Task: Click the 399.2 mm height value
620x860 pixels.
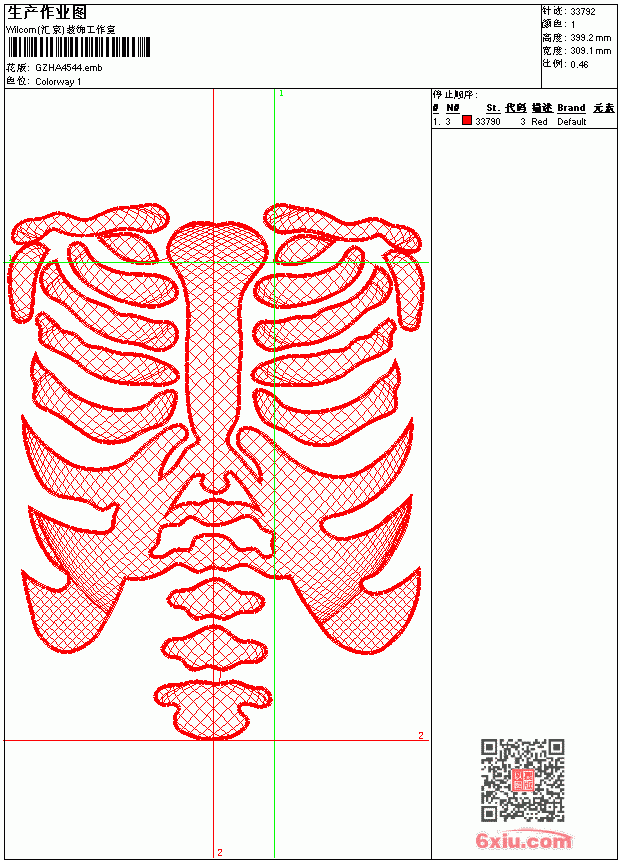Action: click(590, 38)
